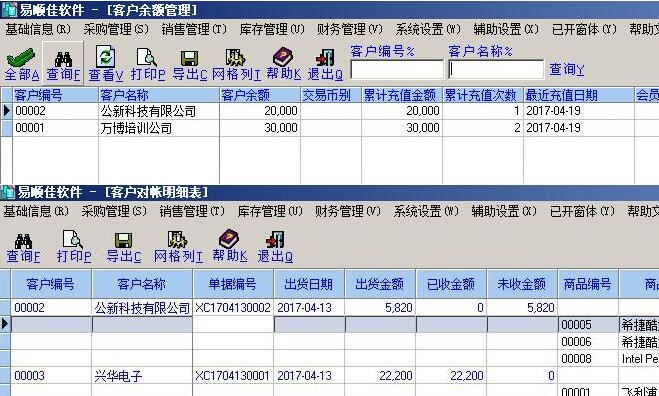This screenshot has height=396, width=659.
Task: Open 系统设置(W) menu in 客户余额管理 window
Action: [x=428, y=29]
